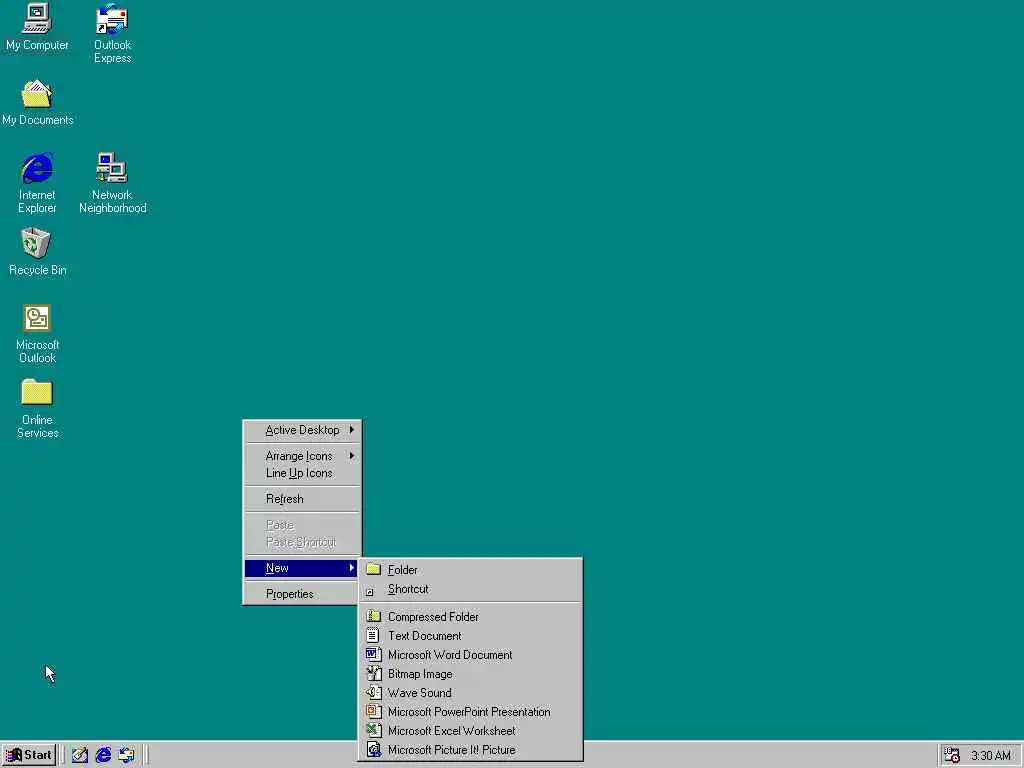This screenshot has height=768, width=1024.
Task: Expand the Arrange Icons submenu
Action: click(x=302, y=456)
